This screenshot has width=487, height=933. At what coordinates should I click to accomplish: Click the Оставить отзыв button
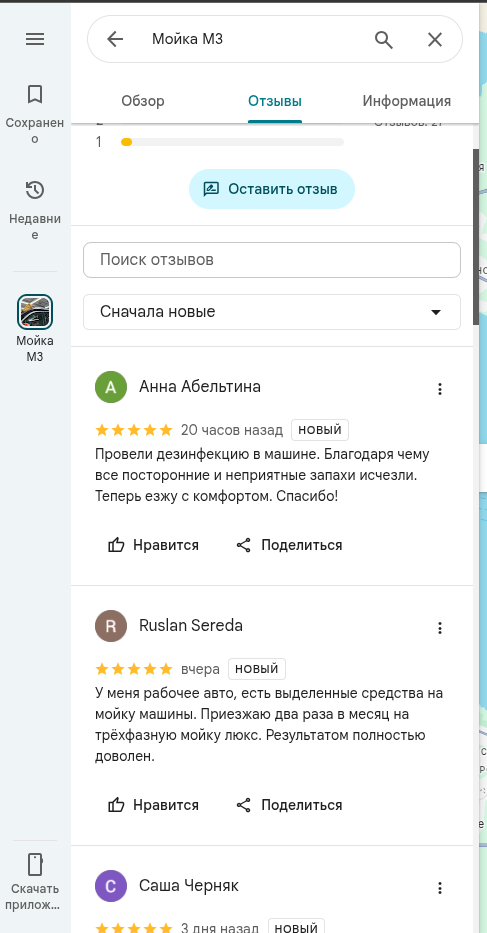coord(272,189)
